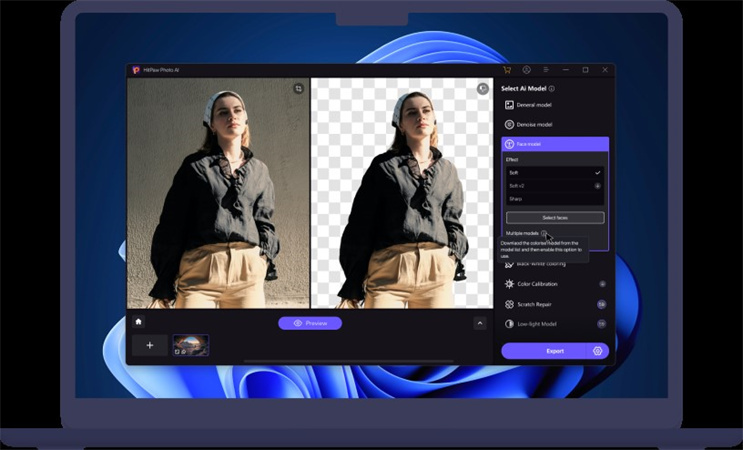Open the user account icon
This screenshot has height=450, width=743.
tap(526, 70)
